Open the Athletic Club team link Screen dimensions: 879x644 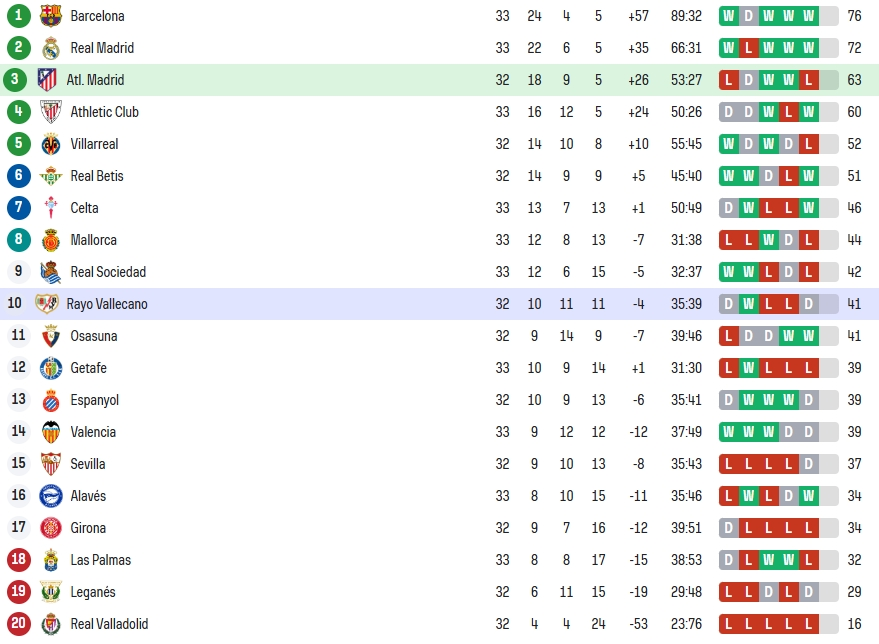(104, 112)
